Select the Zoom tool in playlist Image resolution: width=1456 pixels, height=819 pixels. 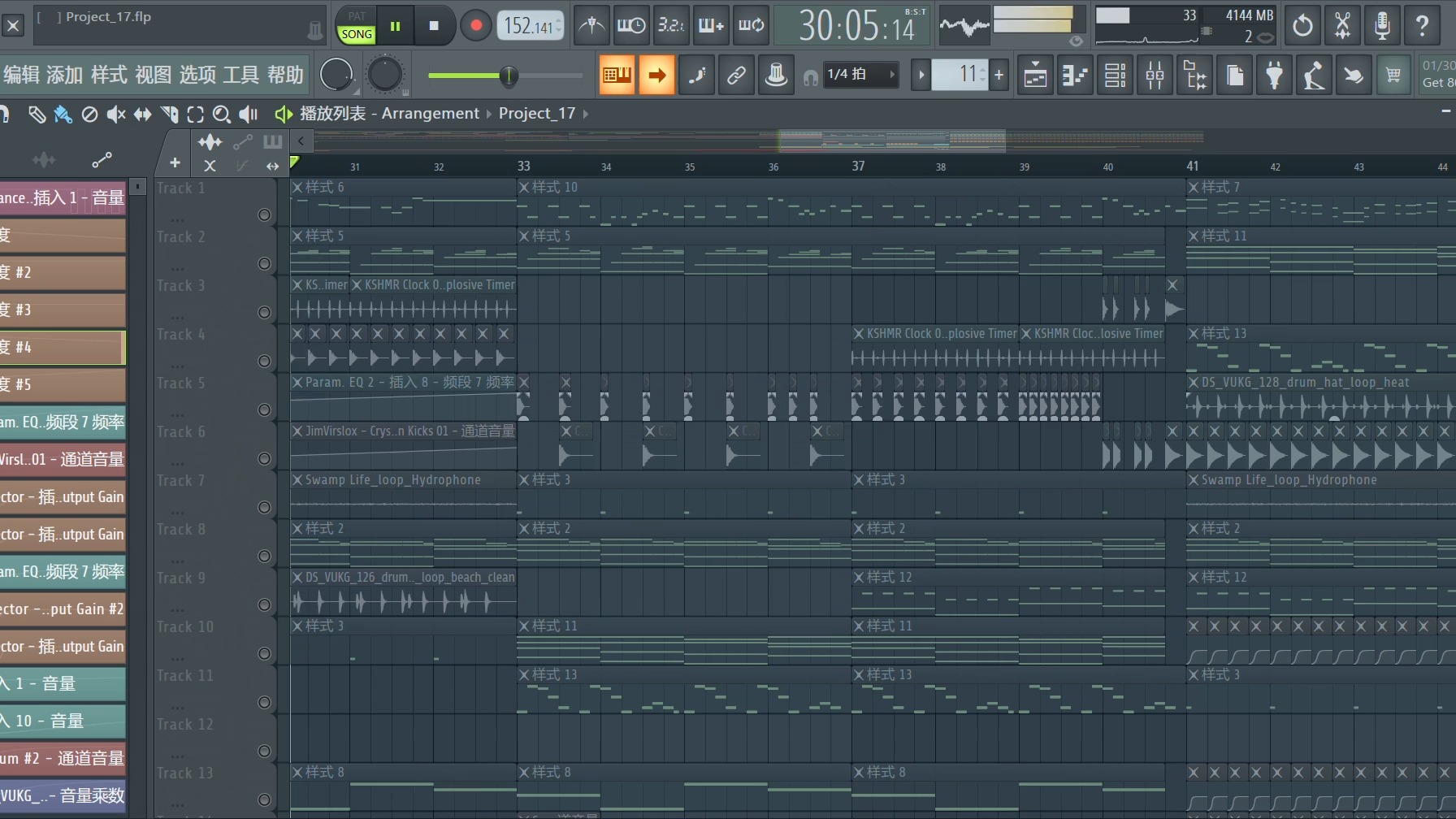[221, 115]
